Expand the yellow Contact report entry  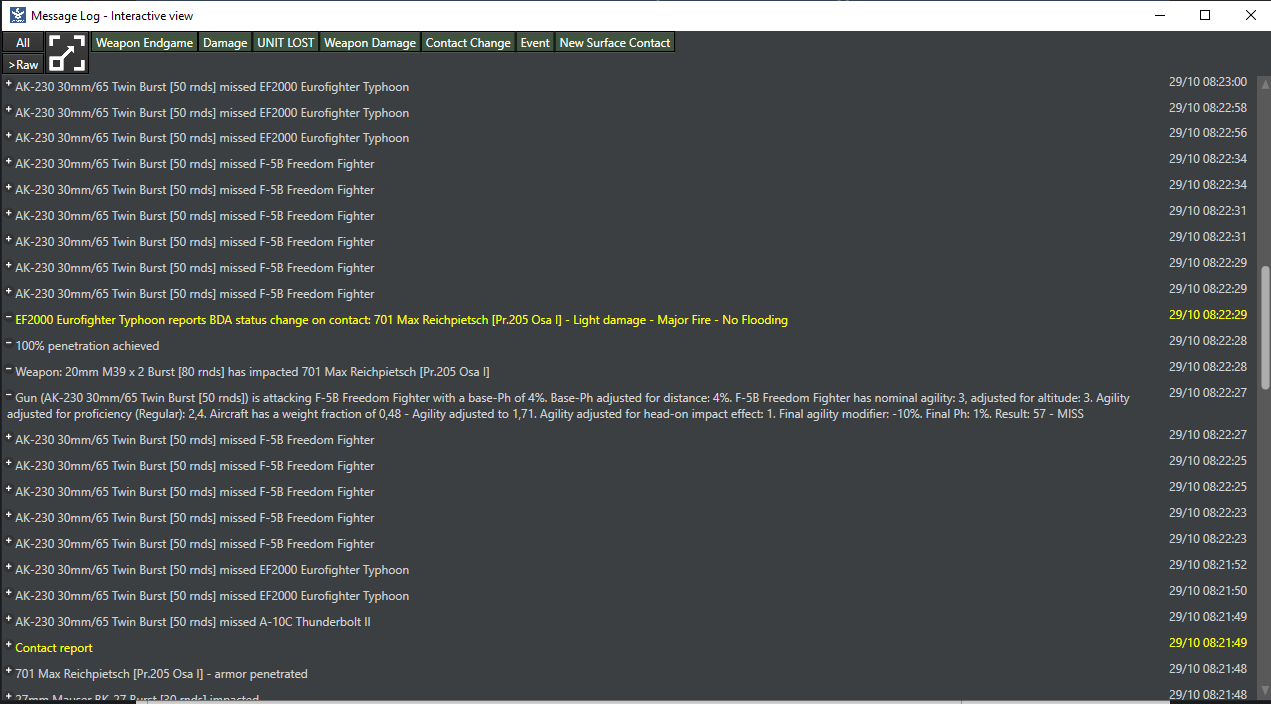click(x=9, y=646)
